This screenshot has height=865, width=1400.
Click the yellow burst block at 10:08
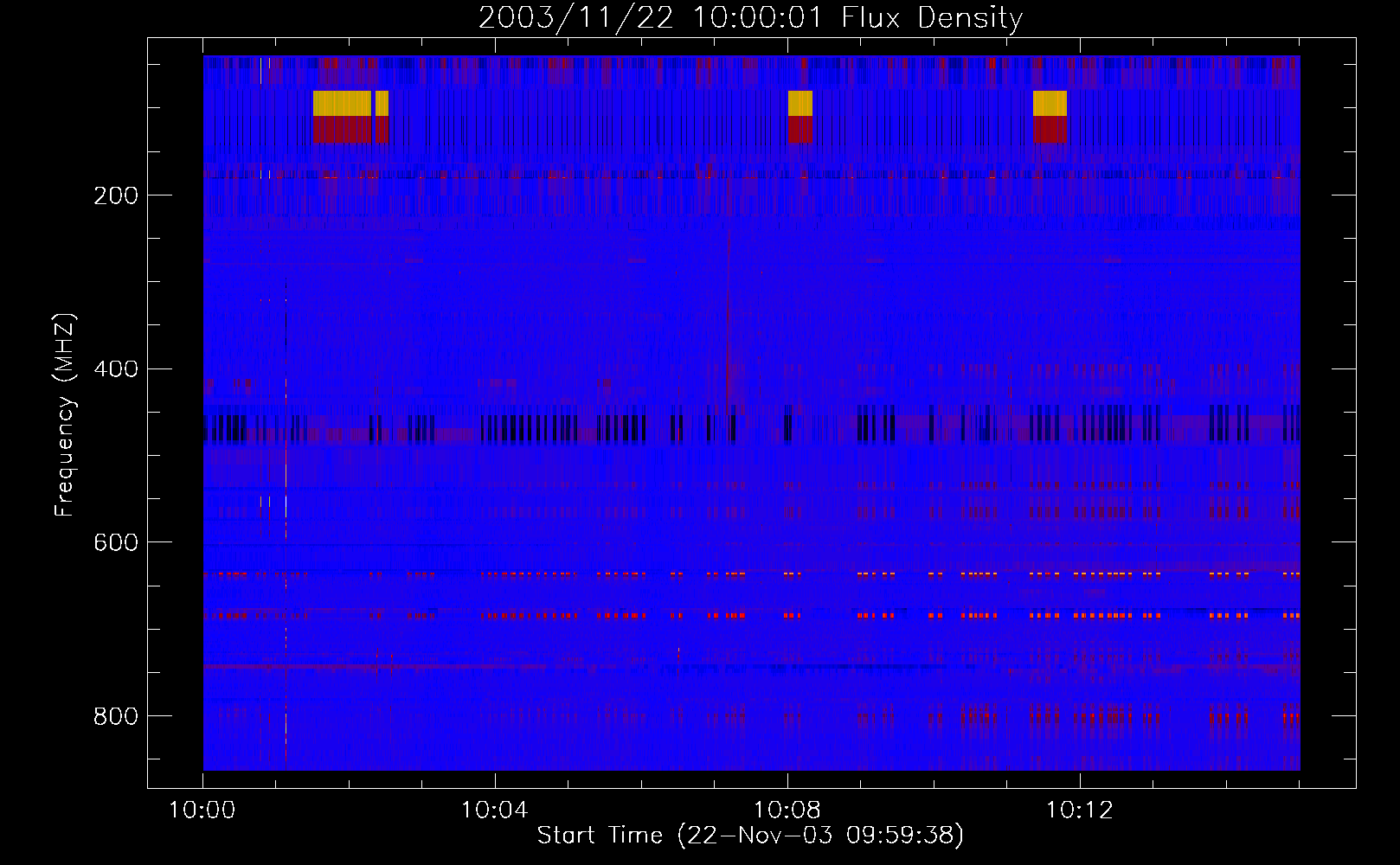[x=800, y=104]
